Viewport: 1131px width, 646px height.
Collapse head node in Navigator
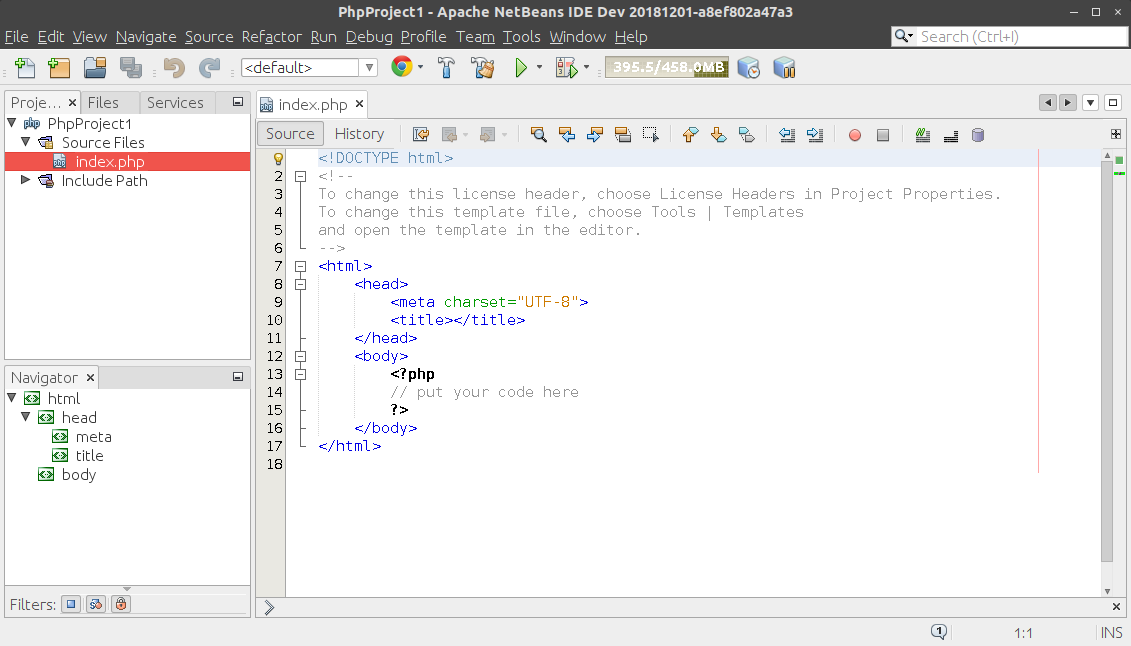click(x=25, y=417)
